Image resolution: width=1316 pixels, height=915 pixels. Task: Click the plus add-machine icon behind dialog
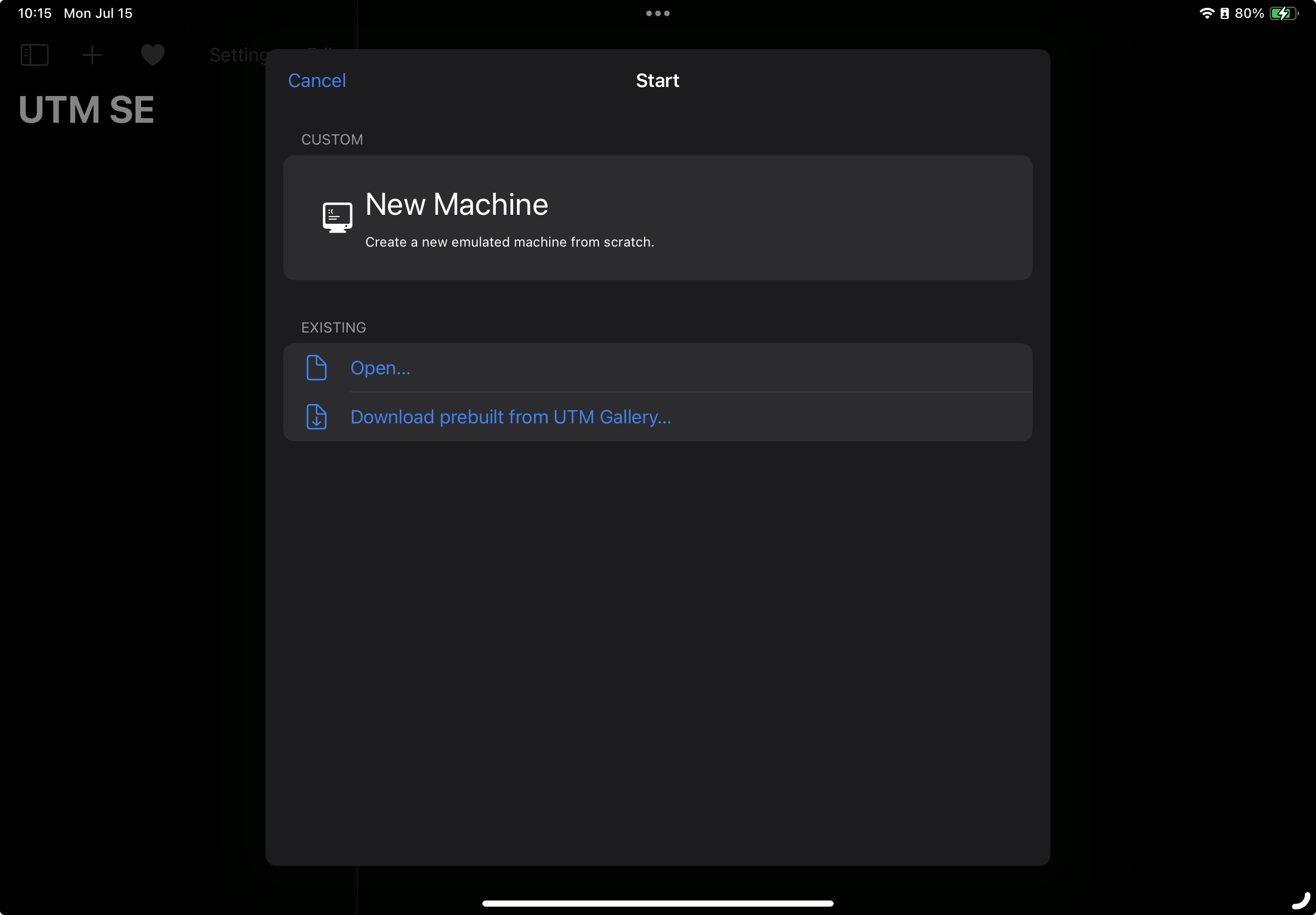point(91,55)
